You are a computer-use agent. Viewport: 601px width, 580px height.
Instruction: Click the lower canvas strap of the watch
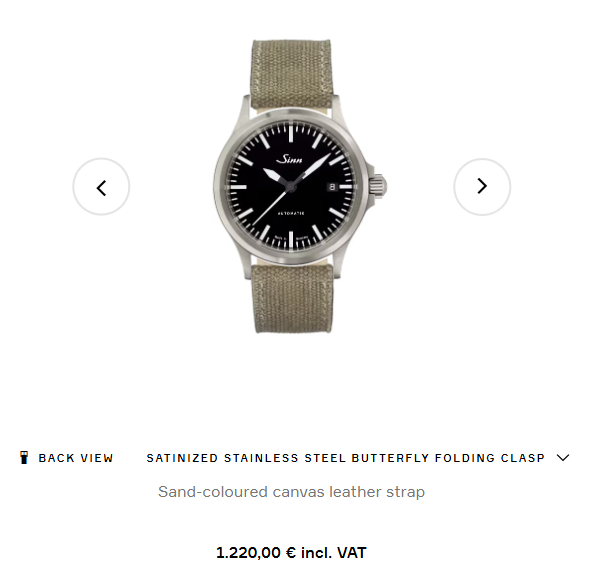coord(292,299)
